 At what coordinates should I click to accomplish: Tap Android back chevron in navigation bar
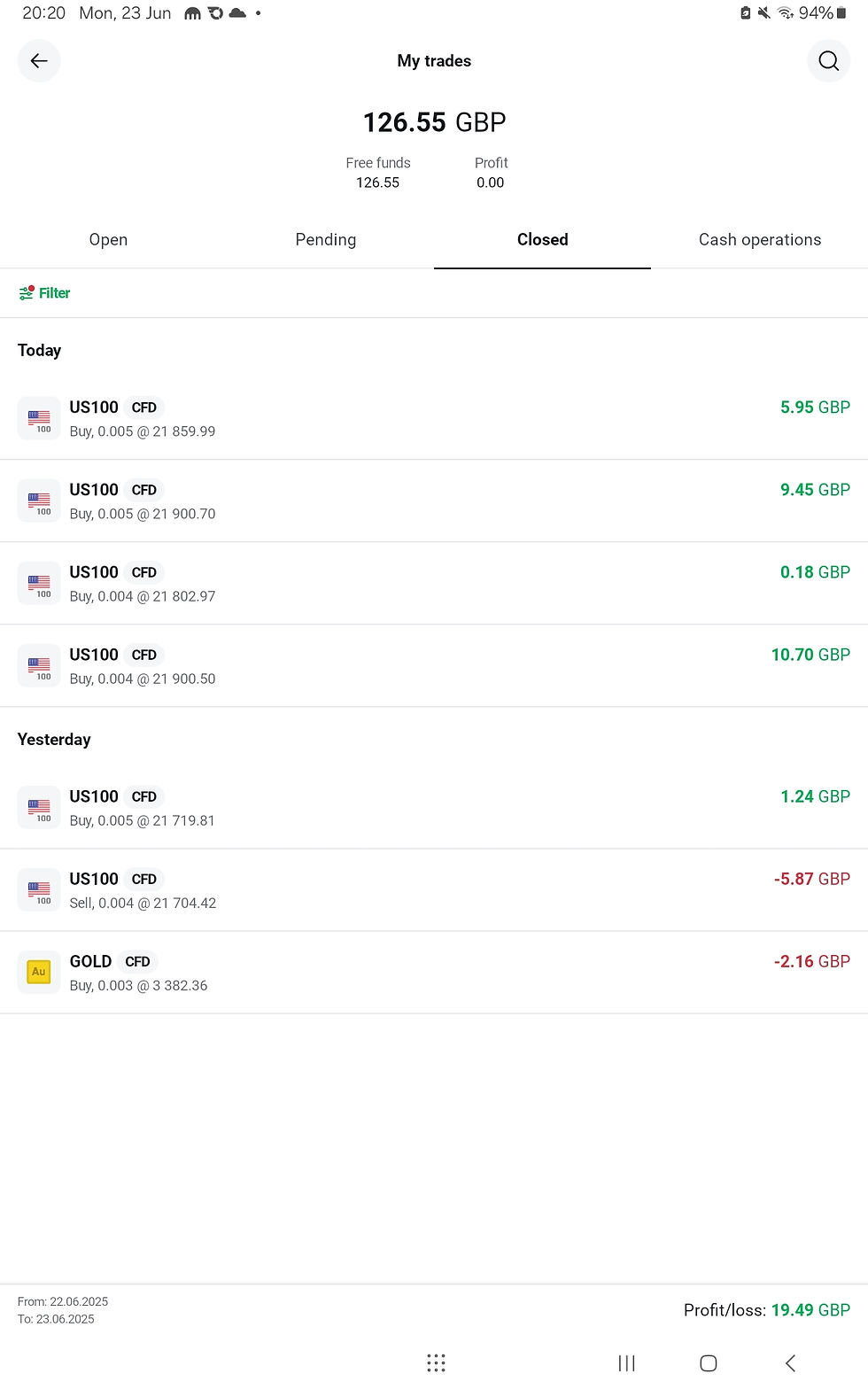point(790,1363)
